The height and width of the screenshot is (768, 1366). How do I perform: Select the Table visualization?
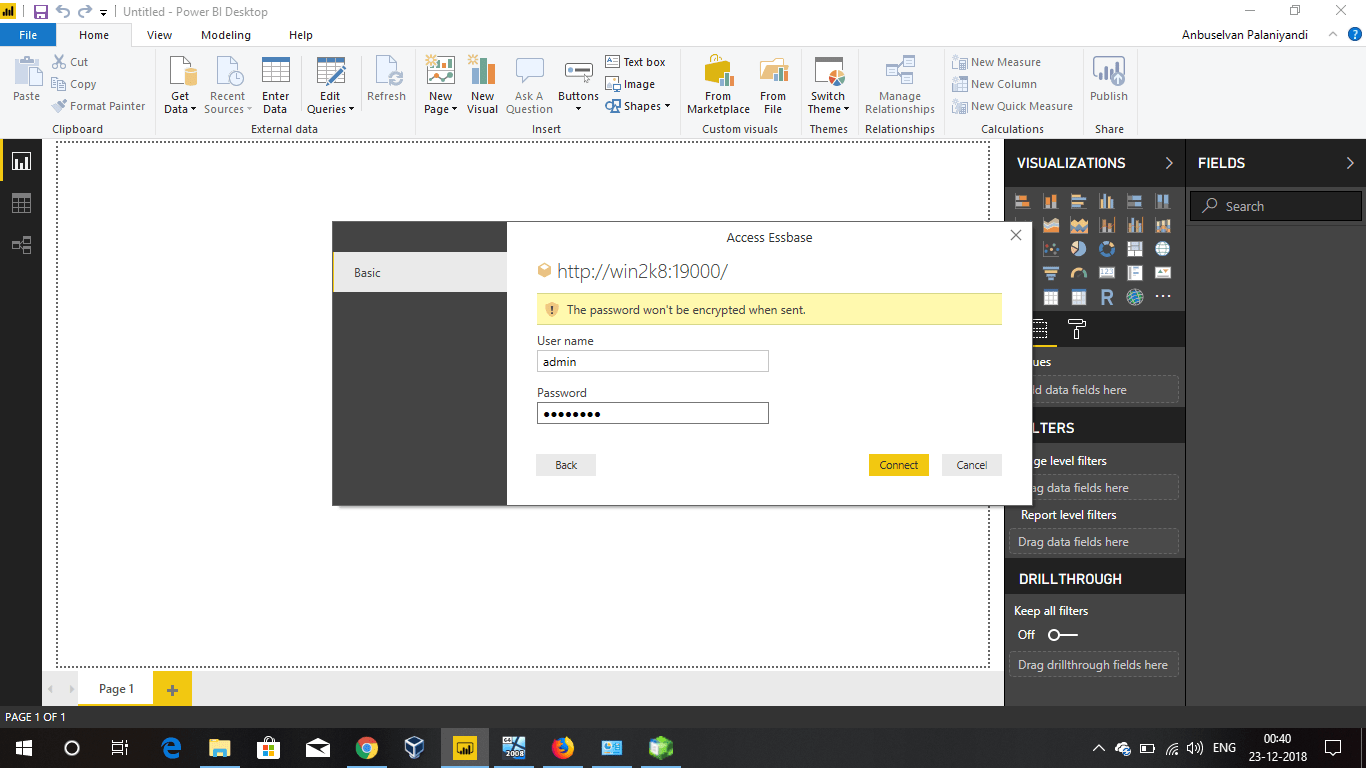pos(1051,297)
